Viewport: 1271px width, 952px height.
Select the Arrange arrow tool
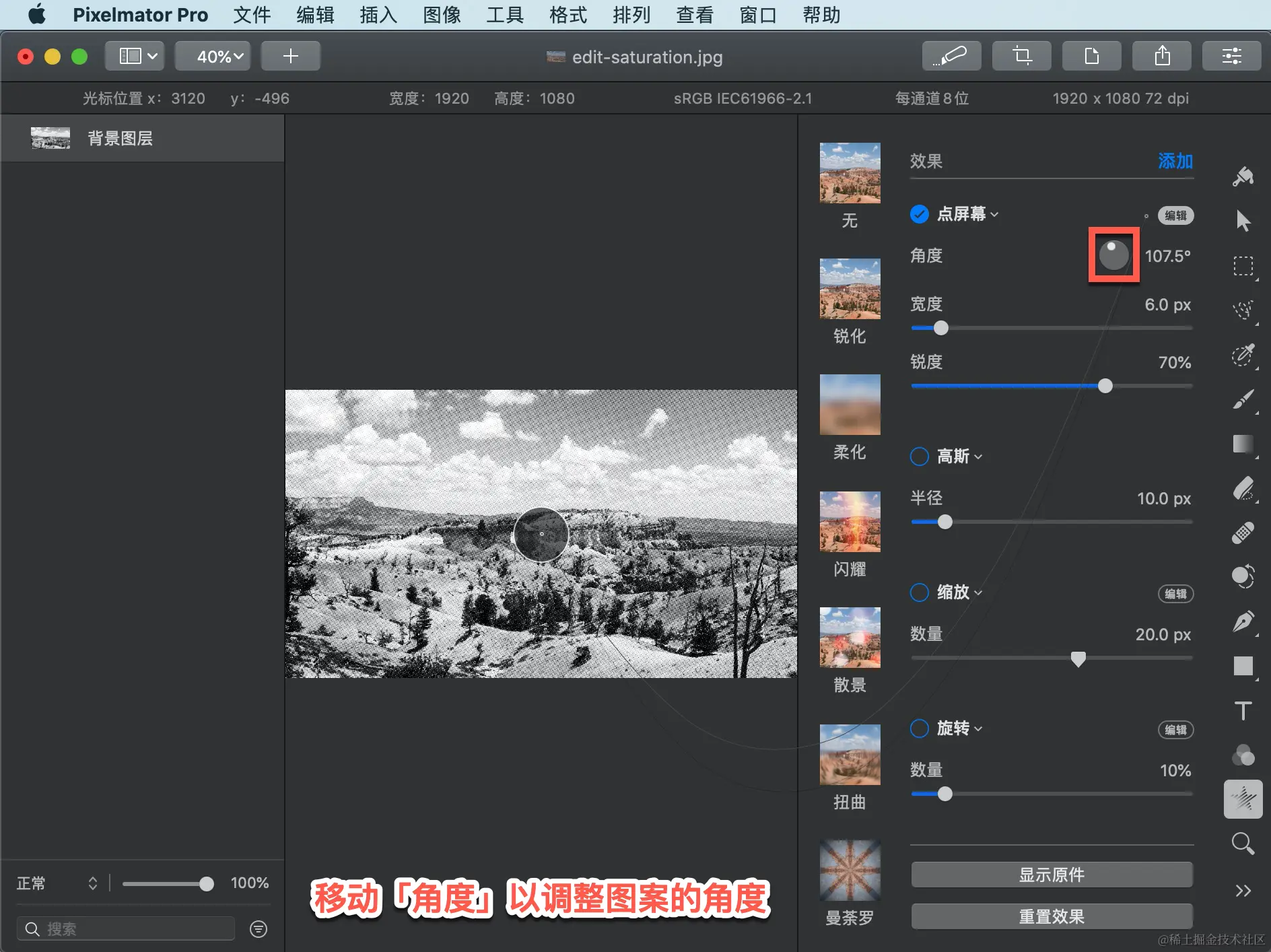(x=1243, y=221)
